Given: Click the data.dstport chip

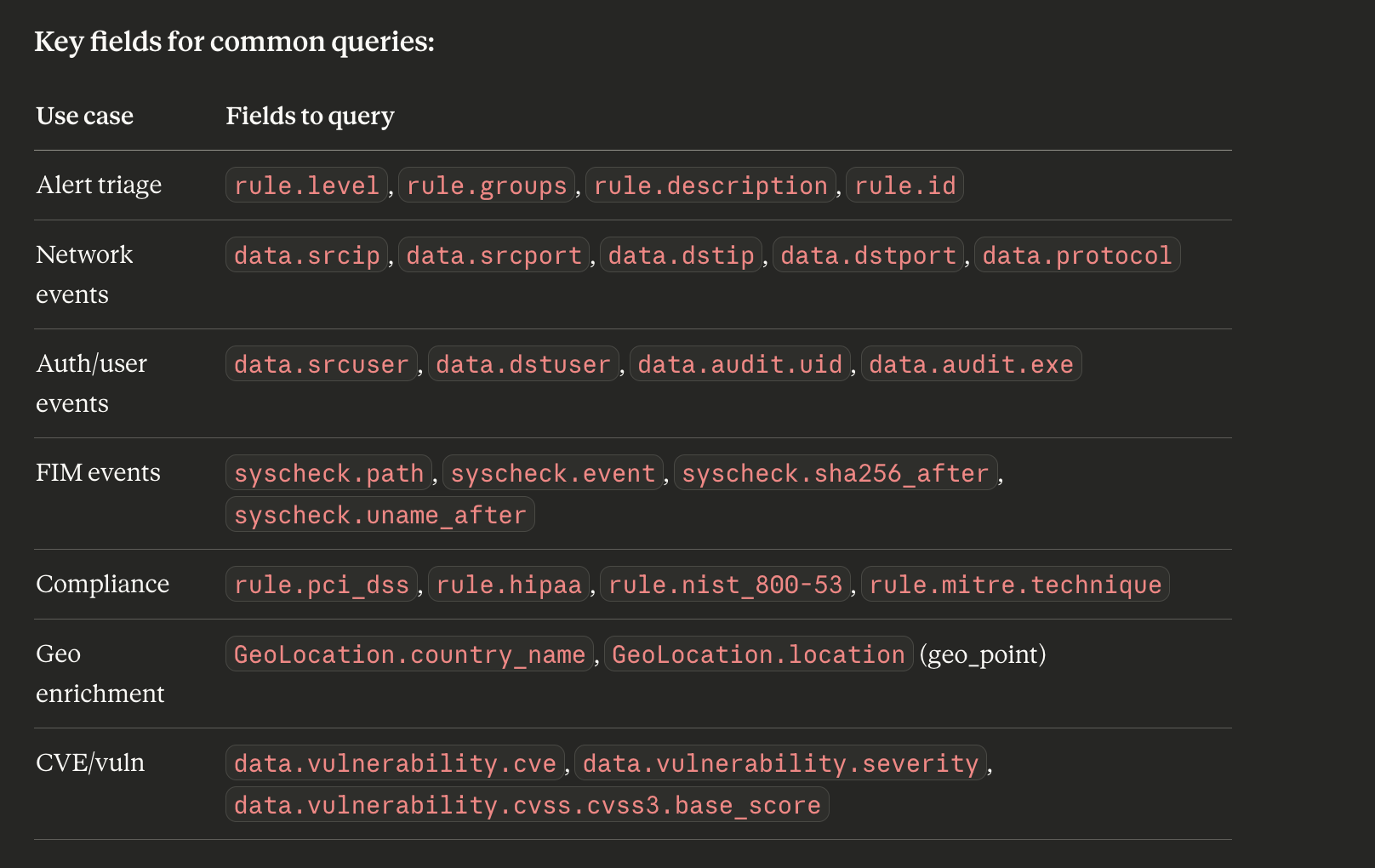Looking at the screenshot, I should click(868, 254).
